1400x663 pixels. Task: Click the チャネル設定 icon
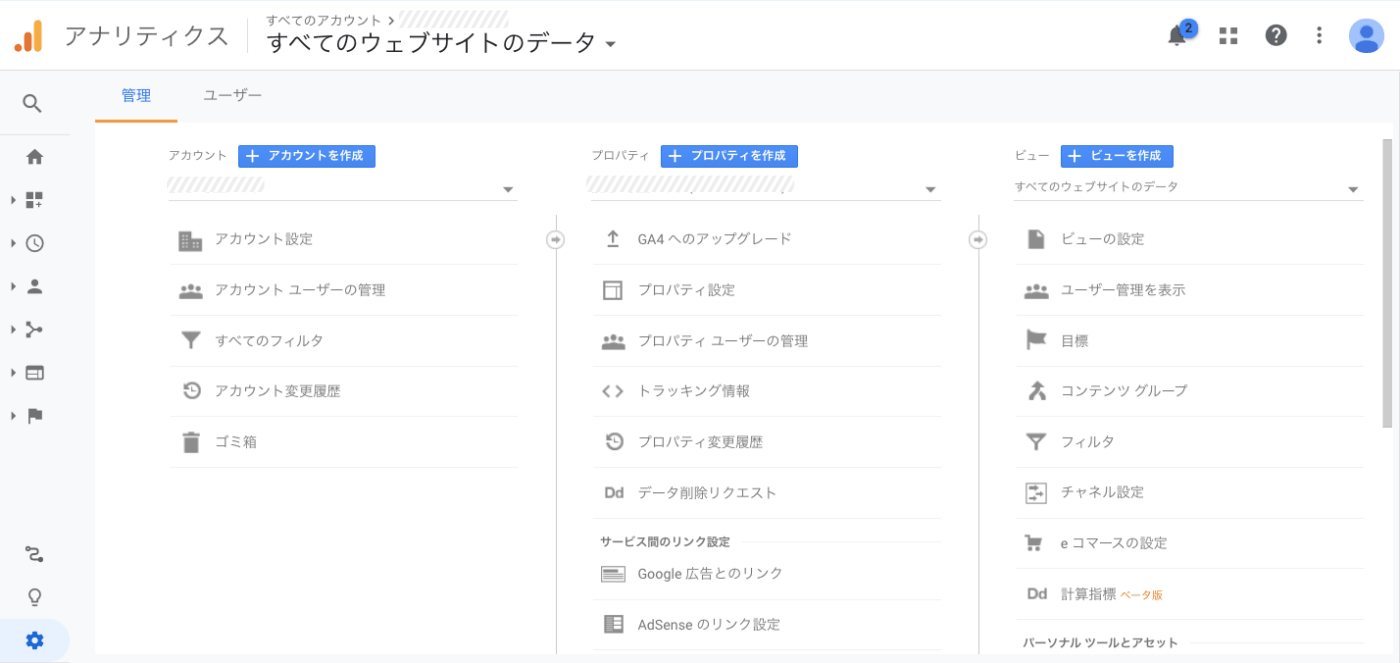click(x=1036, y=492)
